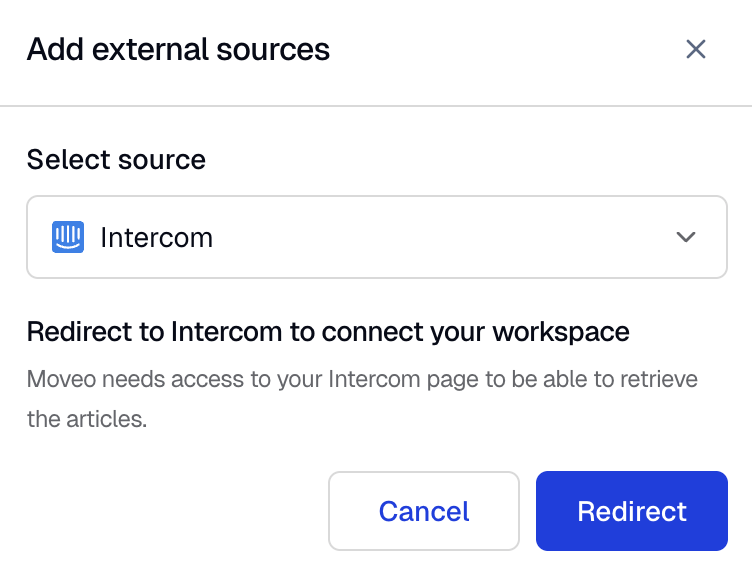Click the Redirect to Intercom heading

pos(328,332)
